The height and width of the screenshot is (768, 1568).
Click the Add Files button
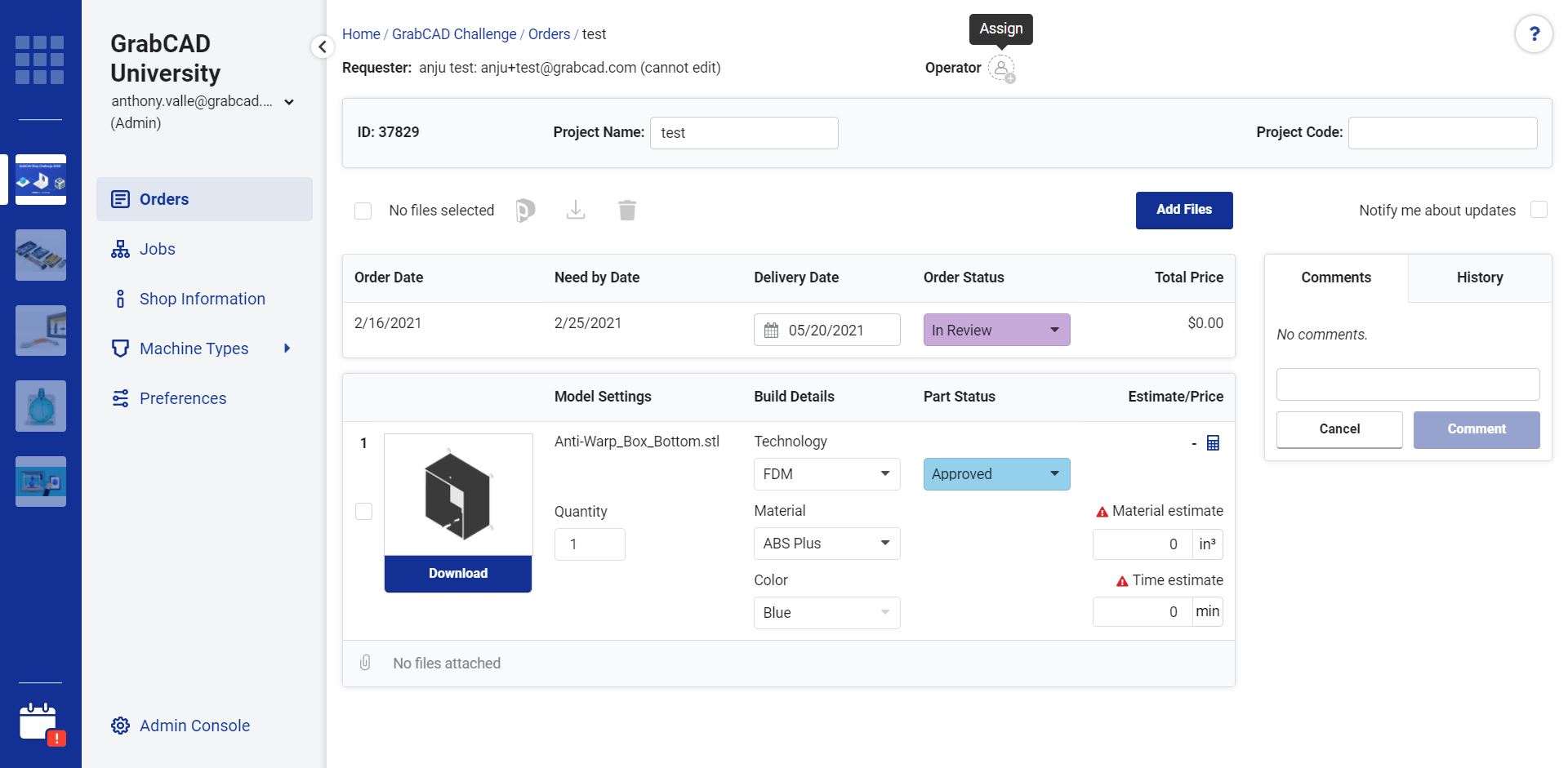pyautogui.click(x=1183, y=210)
